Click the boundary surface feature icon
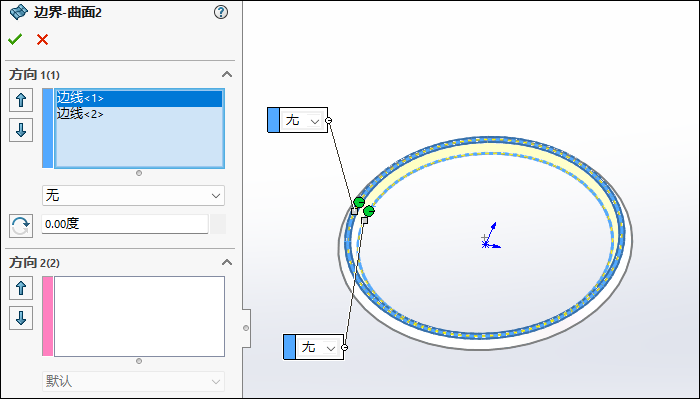The width and height of the screenshot is (700, 399). coord(19,12)
